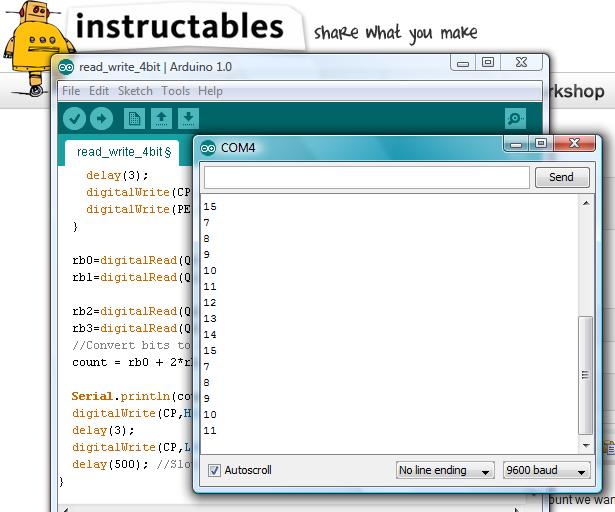Click the "Serial.println" code line
This screenshot has width=615, height=512.
tap(132, 397)
